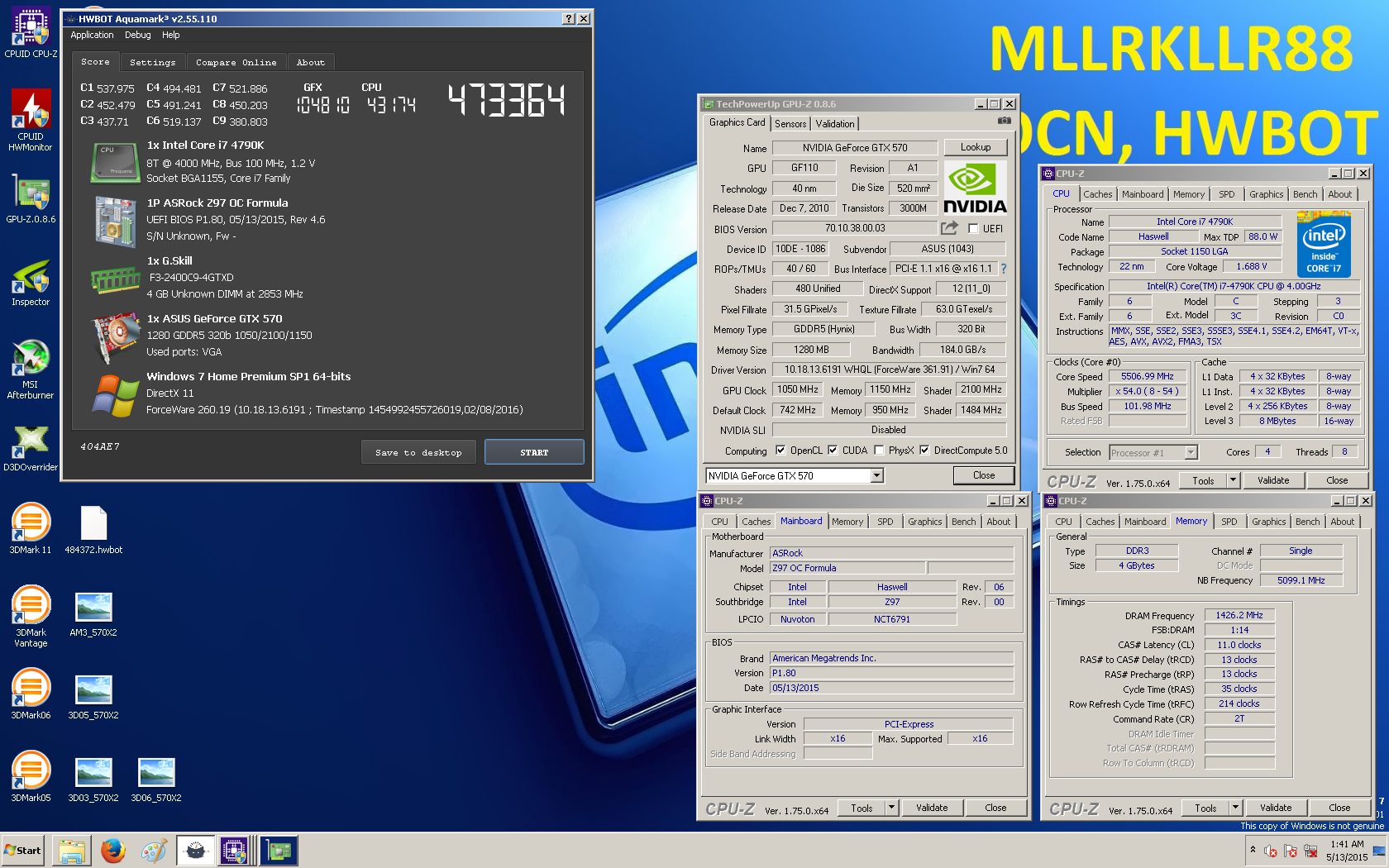The height and width of the screenshot is (868, 1389).
Task: Select the AM3_570X2 image file
Action: [93, 613]
